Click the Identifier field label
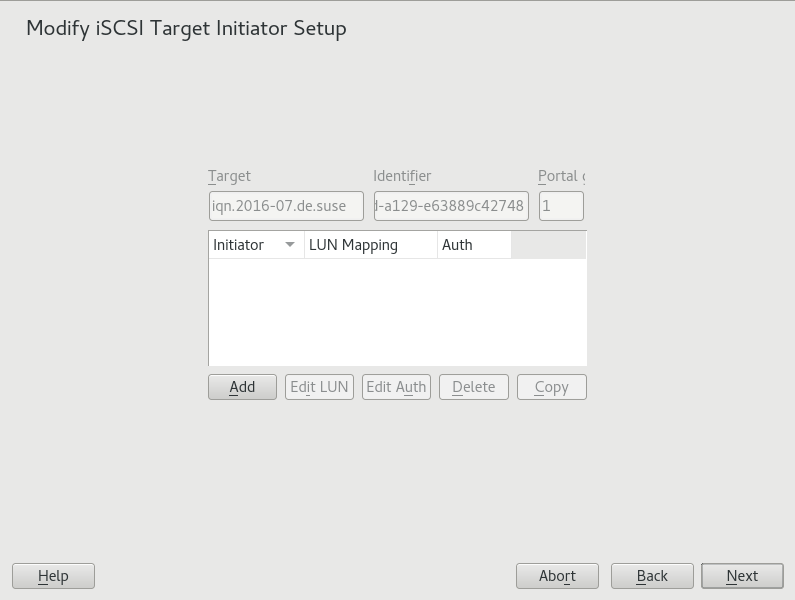This screenshot has height=600, width=795. pos(402,176)
